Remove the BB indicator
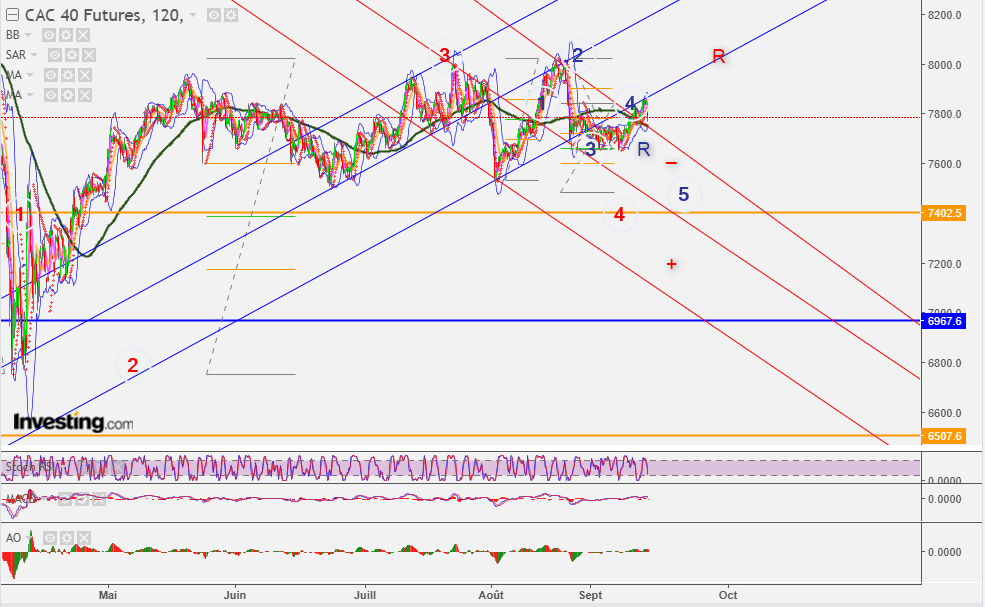The image size is (985, 607). 83,35
